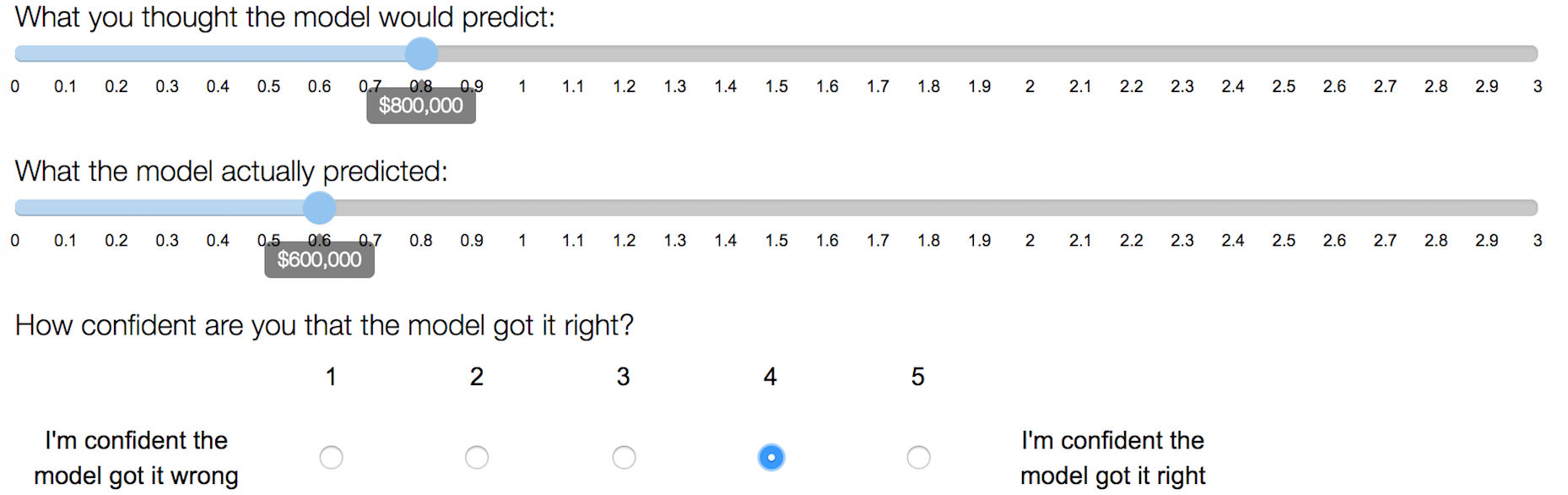Click the 'confident the model got it wrong' label
This screenshot has width=1568, height=495.
pyautogui.click(x=136, y=458)
